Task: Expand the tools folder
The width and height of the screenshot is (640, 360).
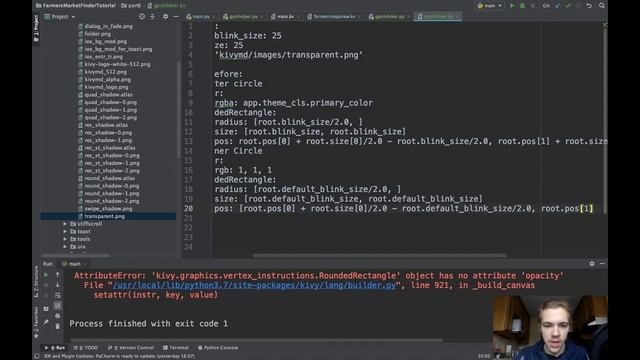Action: click(x=65, y=239)
